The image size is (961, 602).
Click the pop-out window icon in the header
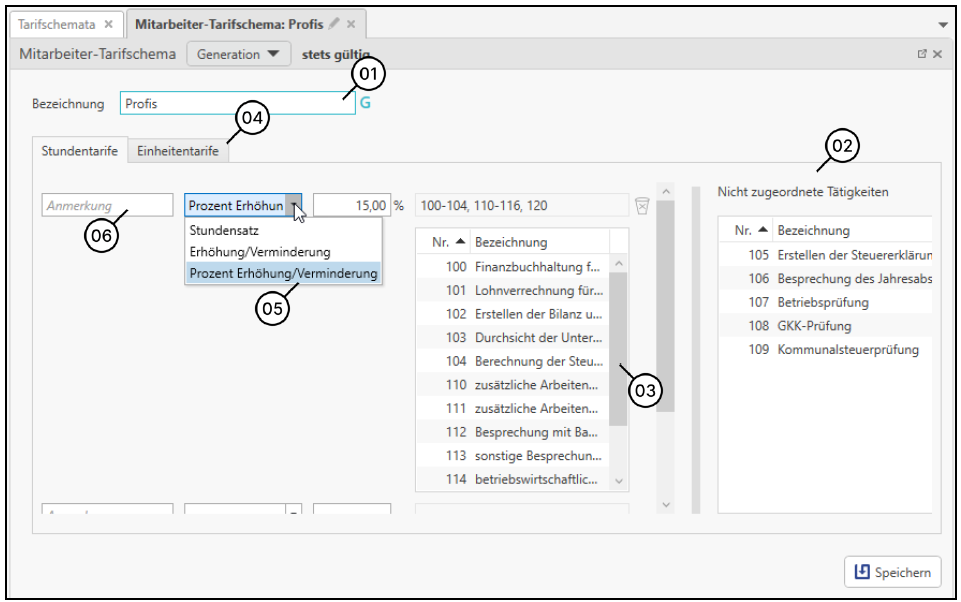[x=922, y=54]
